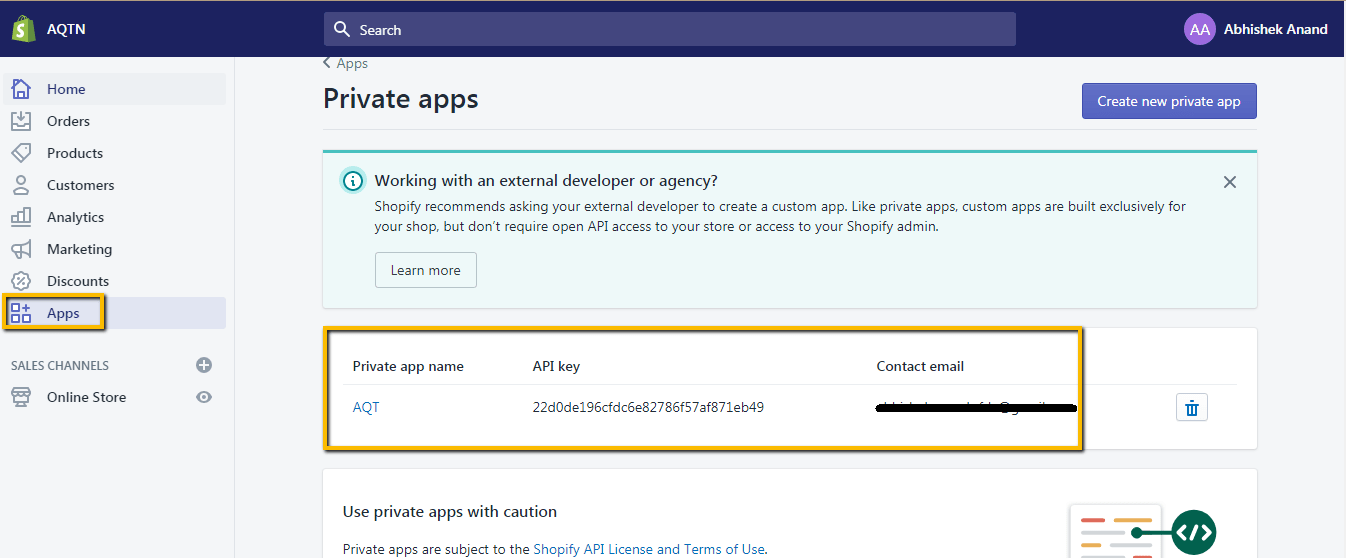Click the AQTN store name
1346x558 pixels.
click(x=66, y=29)
